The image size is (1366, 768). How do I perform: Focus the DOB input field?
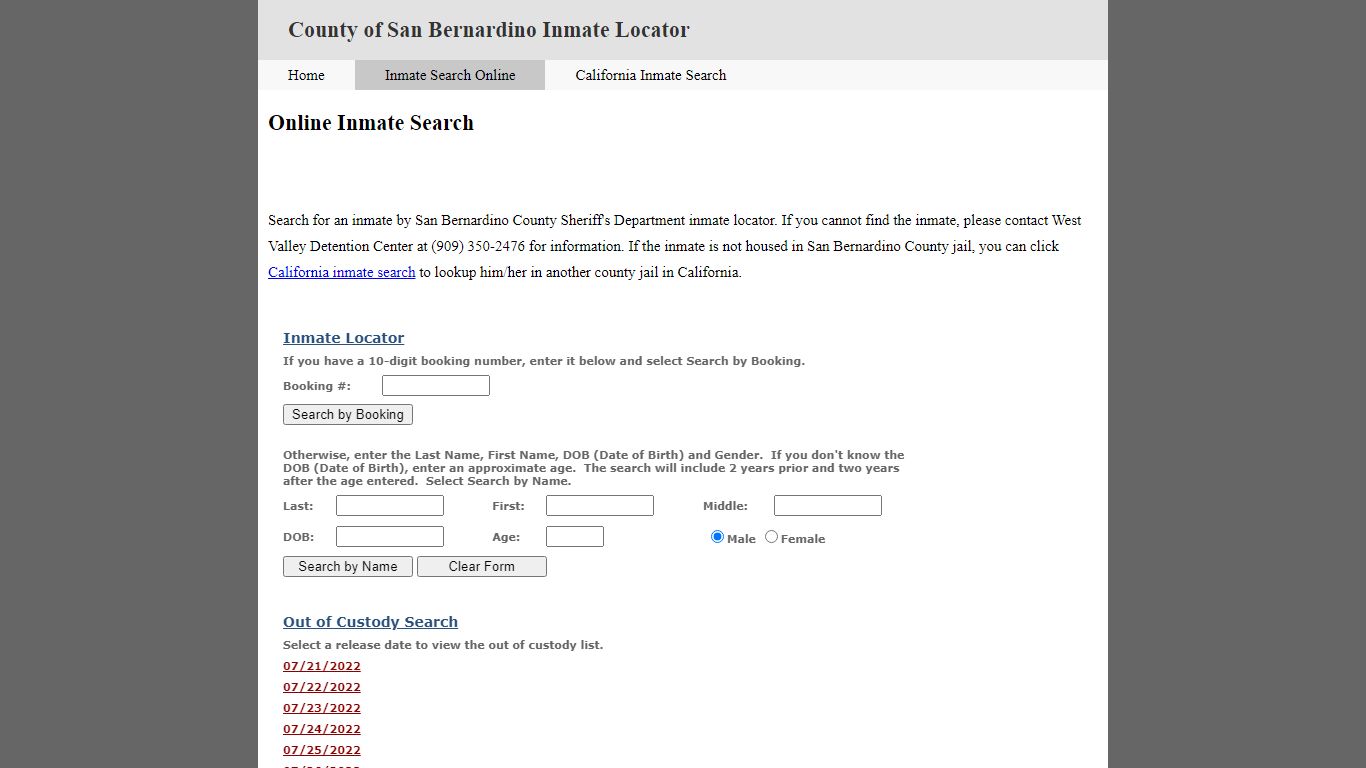point(390,537)
